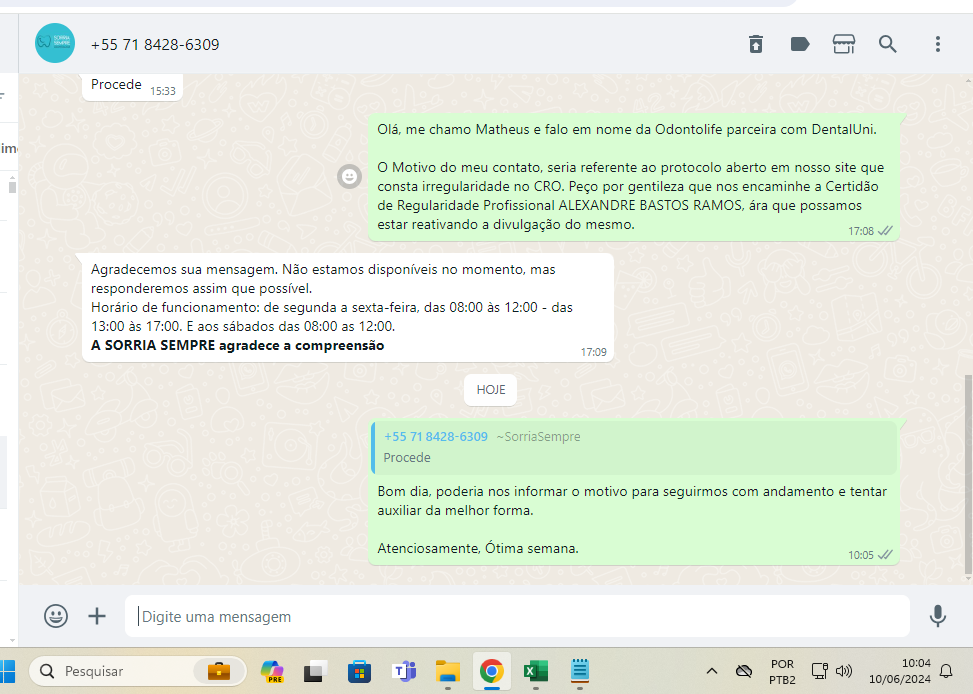Open Notepad from the taskbar
This screenshot has height=694, width=973.
point(580,671)
